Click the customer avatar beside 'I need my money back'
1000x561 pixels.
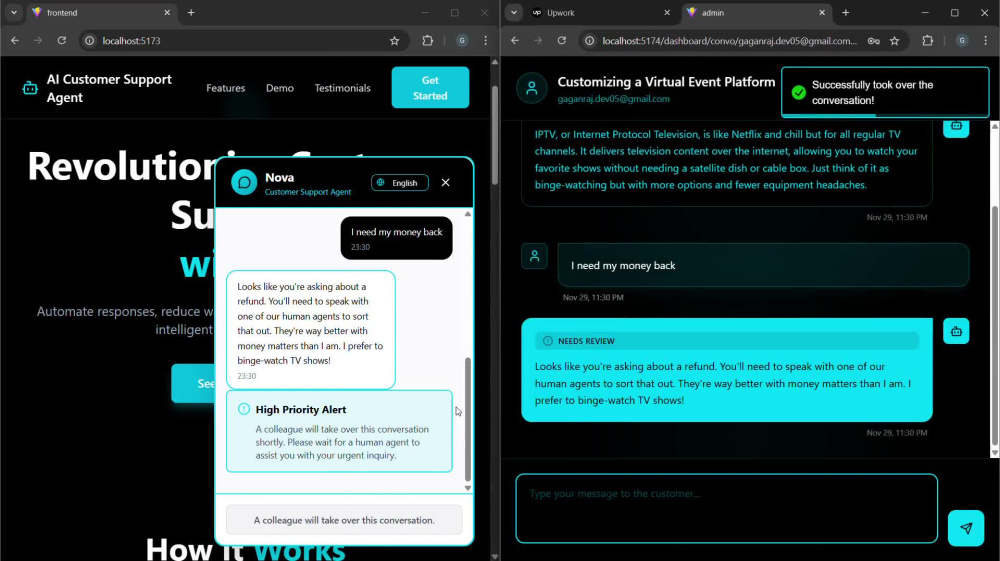[534, 256]
